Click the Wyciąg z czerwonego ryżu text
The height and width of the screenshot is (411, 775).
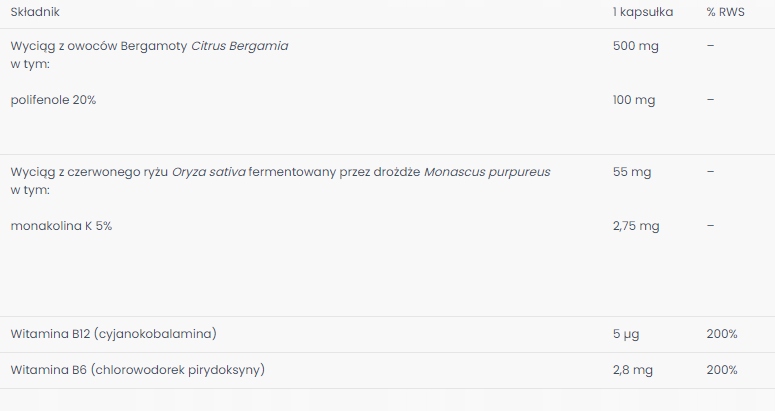coord(89,172)
